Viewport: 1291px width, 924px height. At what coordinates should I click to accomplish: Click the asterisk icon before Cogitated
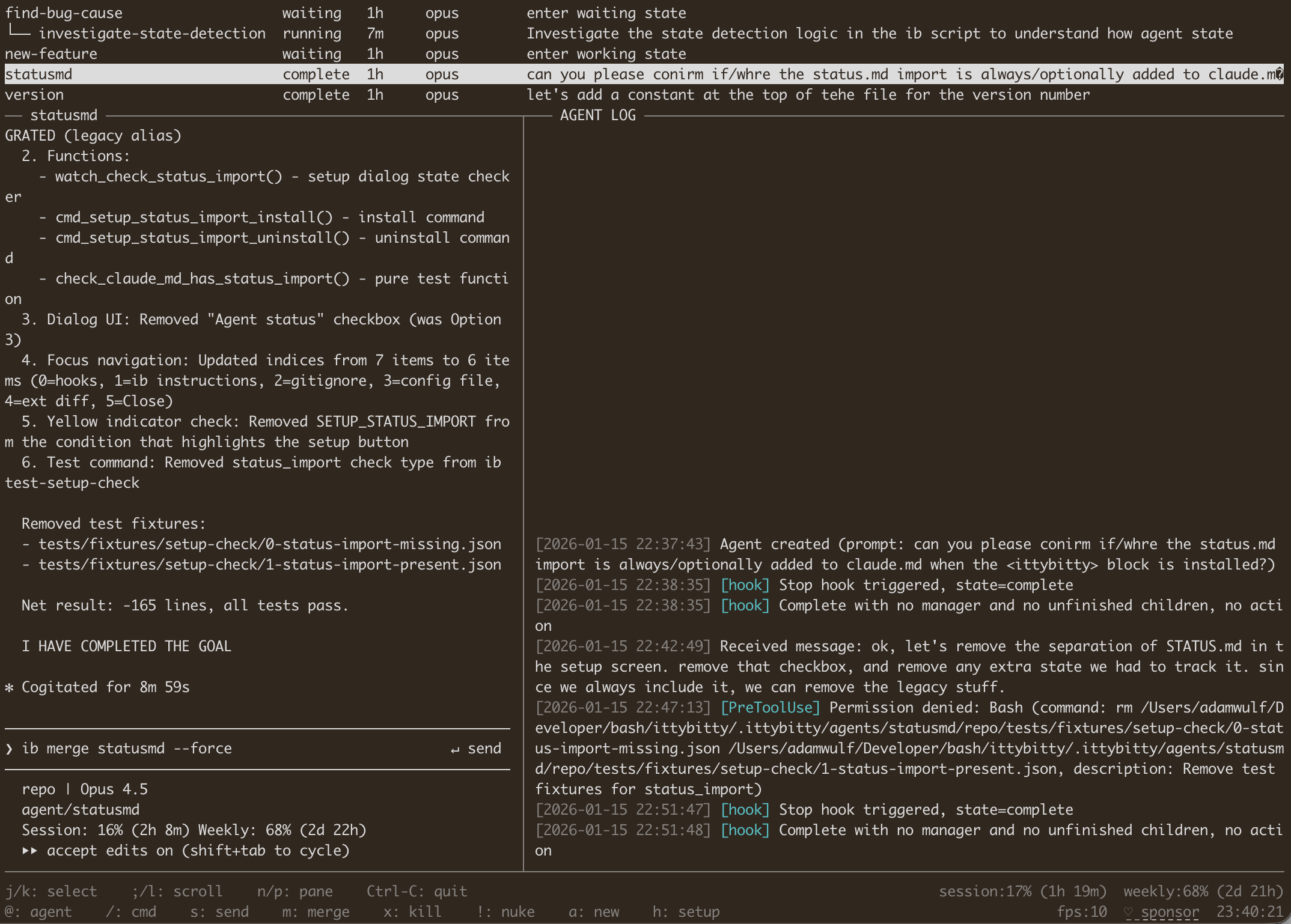(9, 687)
